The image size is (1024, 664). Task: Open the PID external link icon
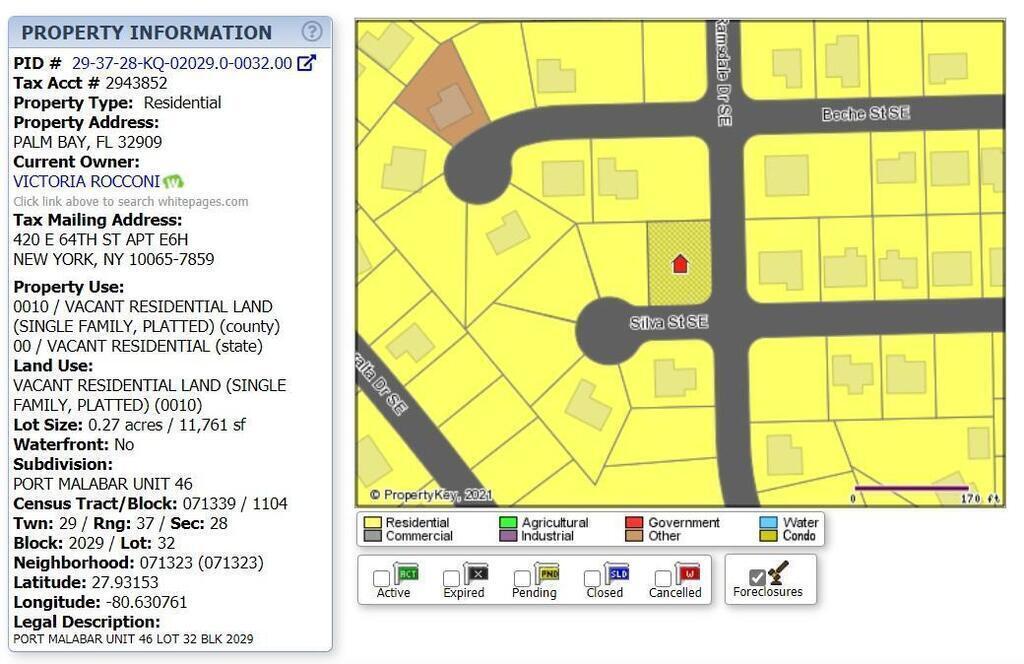point(307,63)
